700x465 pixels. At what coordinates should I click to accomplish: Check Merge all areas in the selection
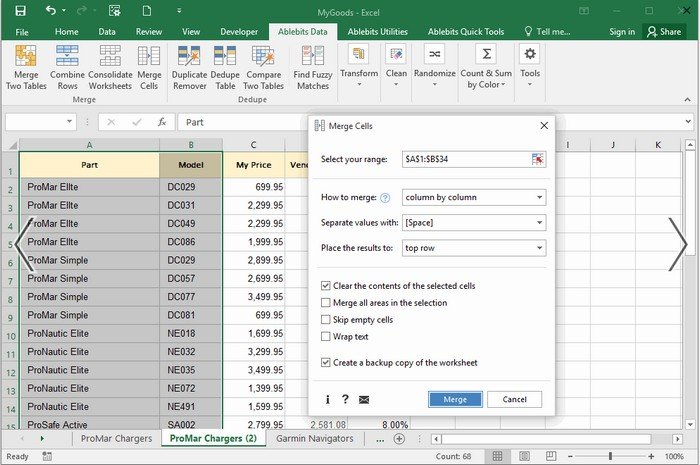325,303
